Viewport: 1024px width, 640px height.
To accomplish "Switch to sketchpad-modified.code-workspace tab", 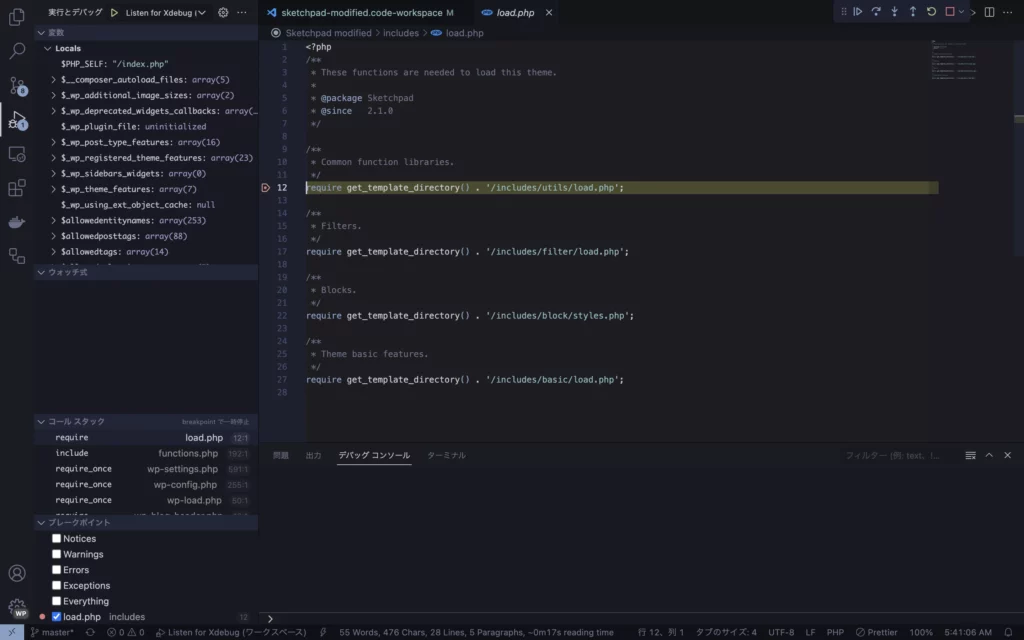I will point(361,12).
